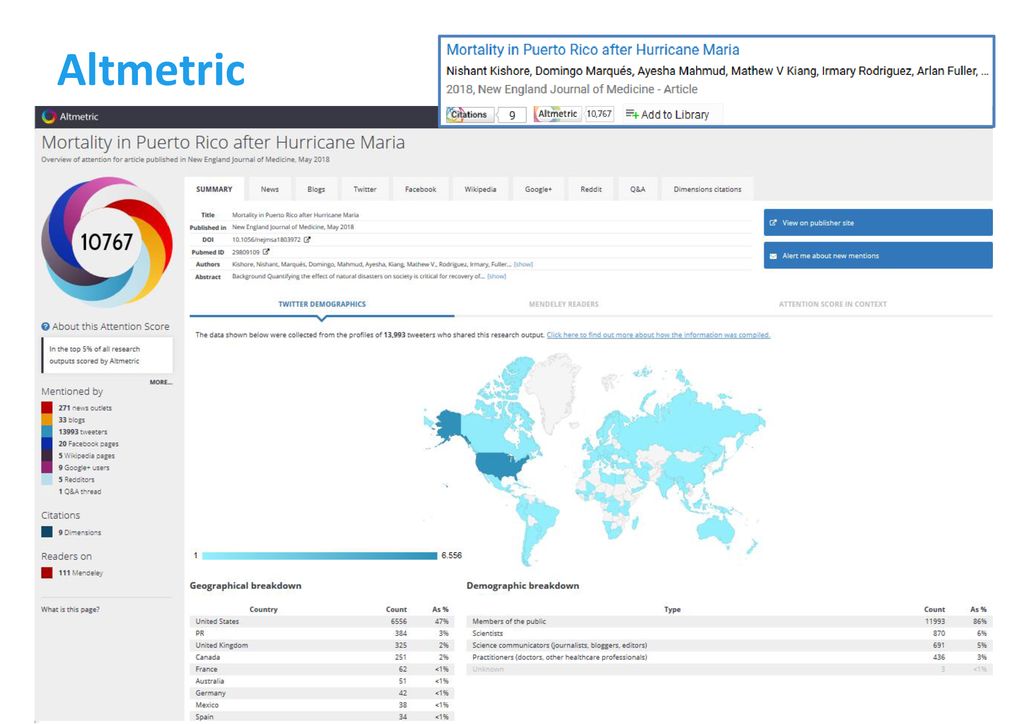Click the Science communicators row
Viewport: 1024px width, 724px height.
click(x=729, y=645)
